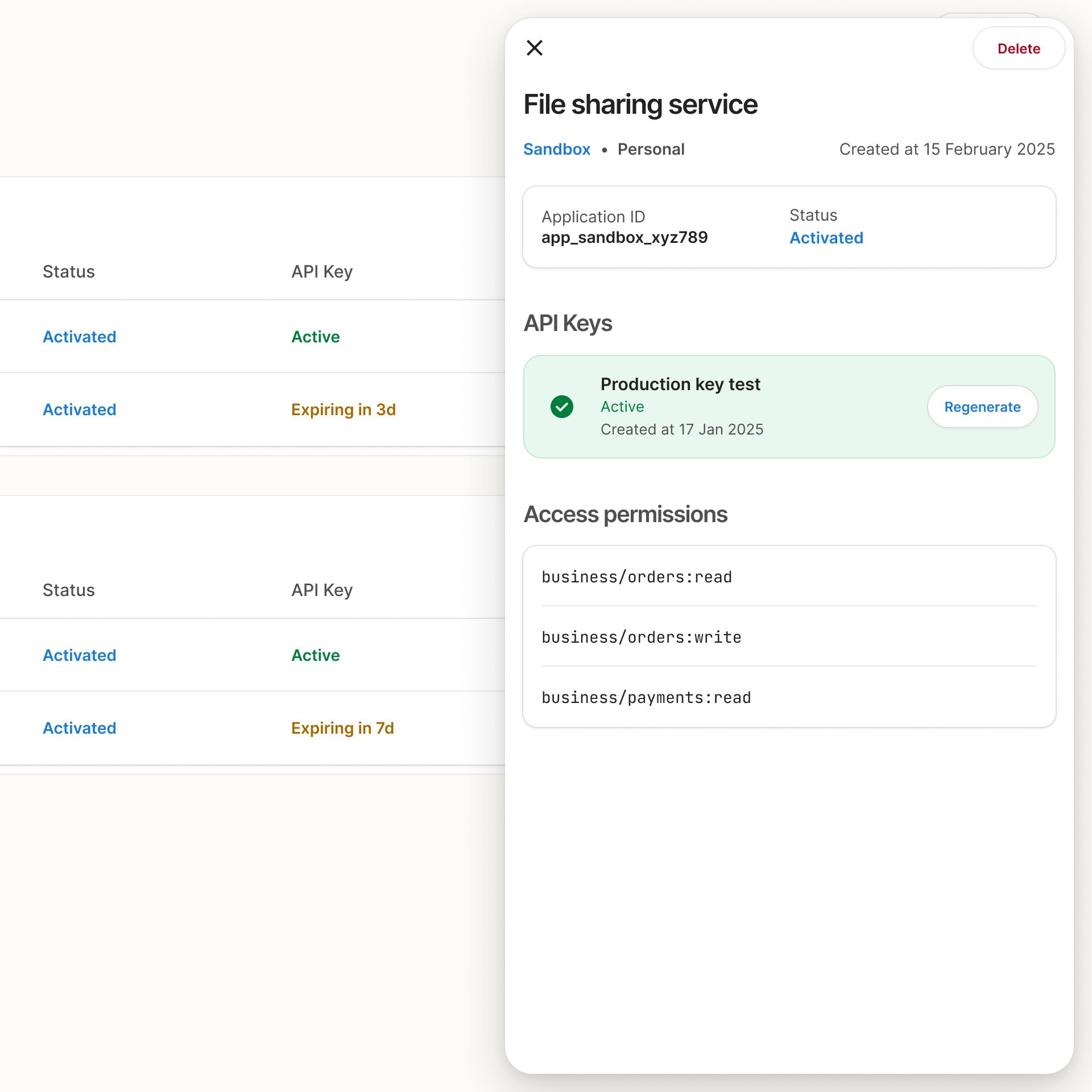1092x1092 pixels.
Task: Click Created at 17 Jan 2025 text
Action: point(682,429)
